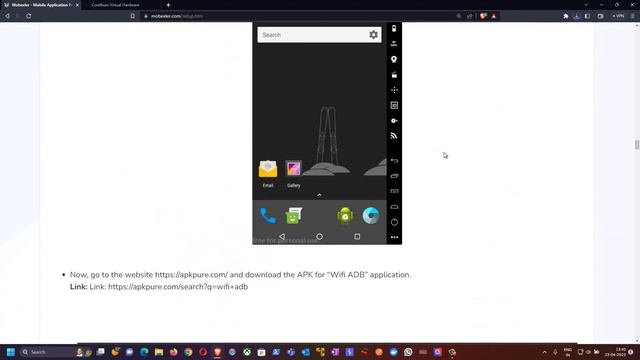The image size is (640, 360).
Task: Click the emulator sidebar back arrow icon
Action: tap(394, 160)
